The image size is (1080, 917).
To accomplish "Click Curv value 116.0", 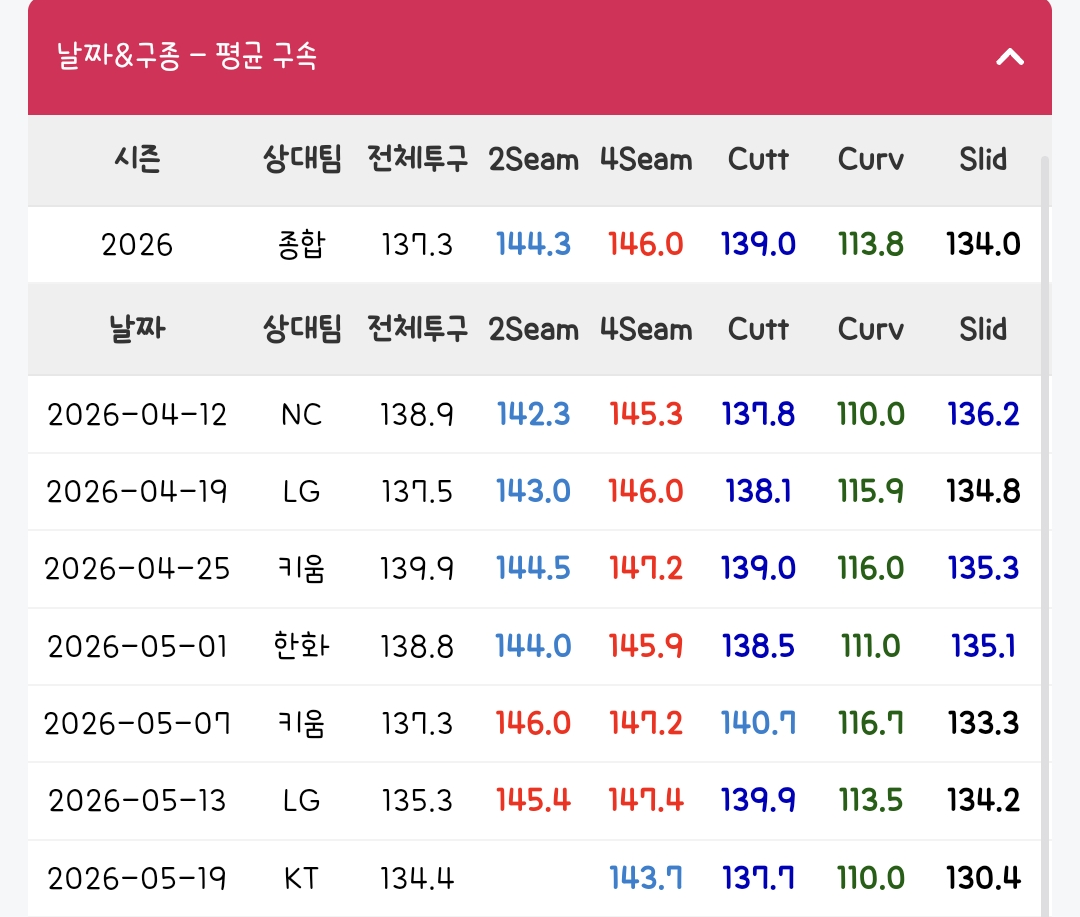I will 871,569.
